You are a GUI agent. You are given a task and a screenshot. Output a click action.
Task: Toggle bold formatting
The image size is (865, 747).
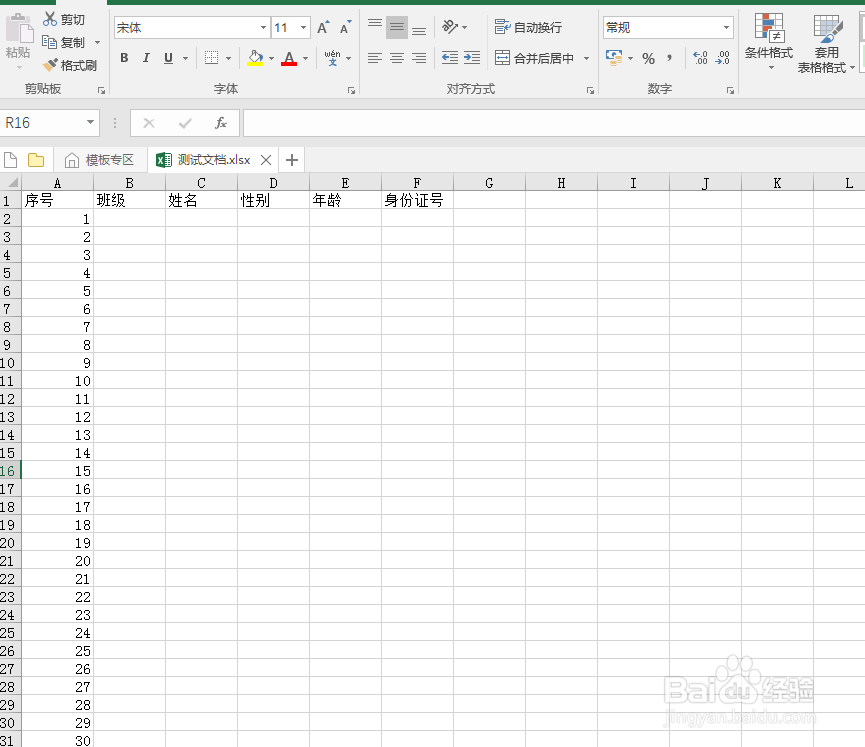pyautogui.click(x=124, y=58)
